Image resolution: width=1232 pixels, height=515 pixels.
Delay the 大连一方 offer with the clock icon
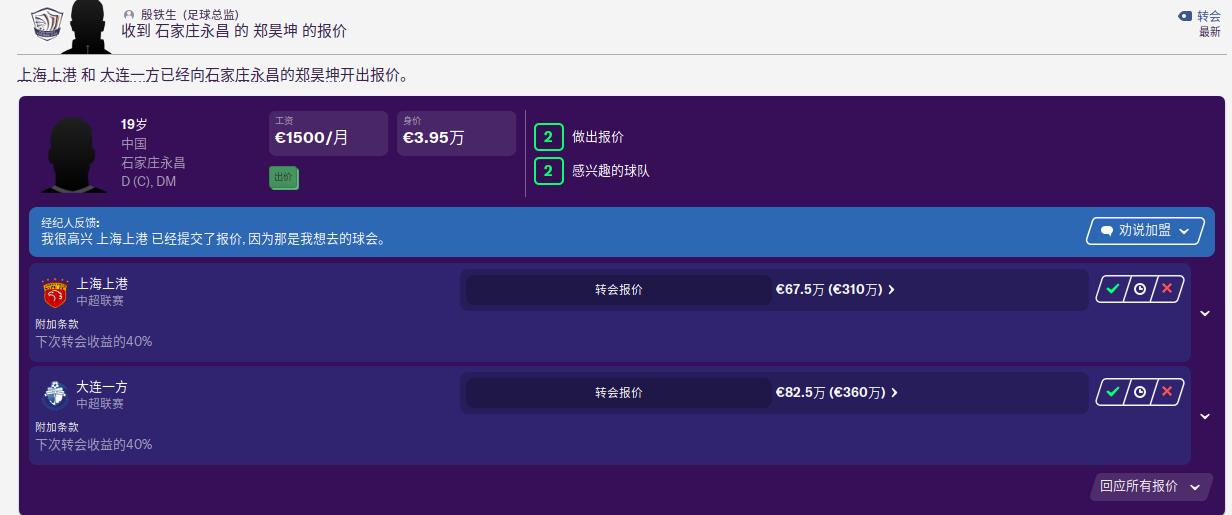click(1140, 392)
